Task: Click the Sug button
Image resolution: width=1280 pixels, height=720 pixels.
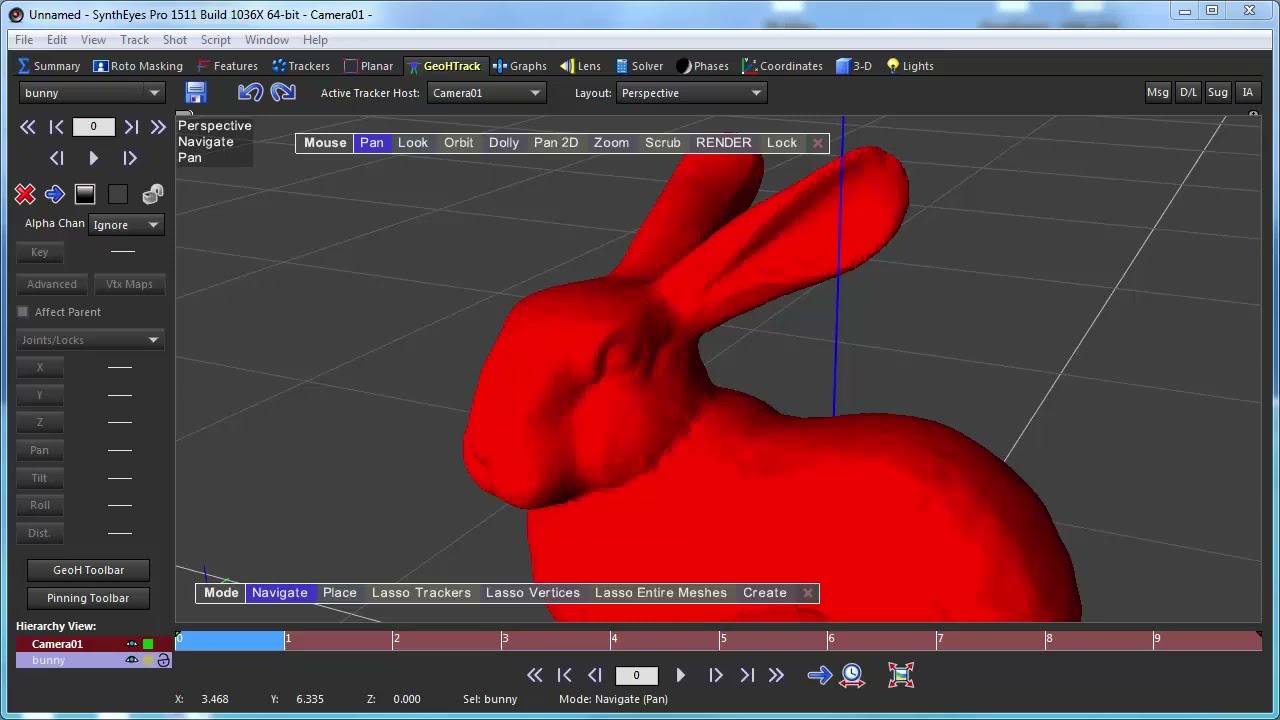Action: point(1218,92)
